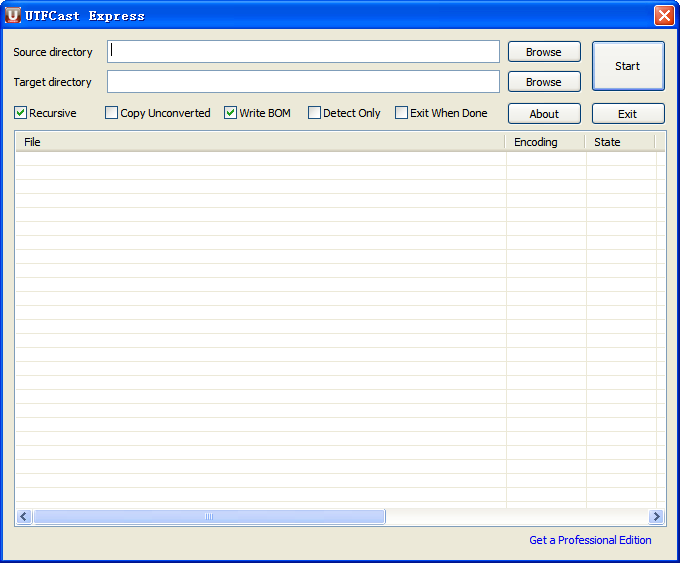Click the horizontal scrollbar left arrow
This screenshot has height=563, width=680.
tap(24, 516)
